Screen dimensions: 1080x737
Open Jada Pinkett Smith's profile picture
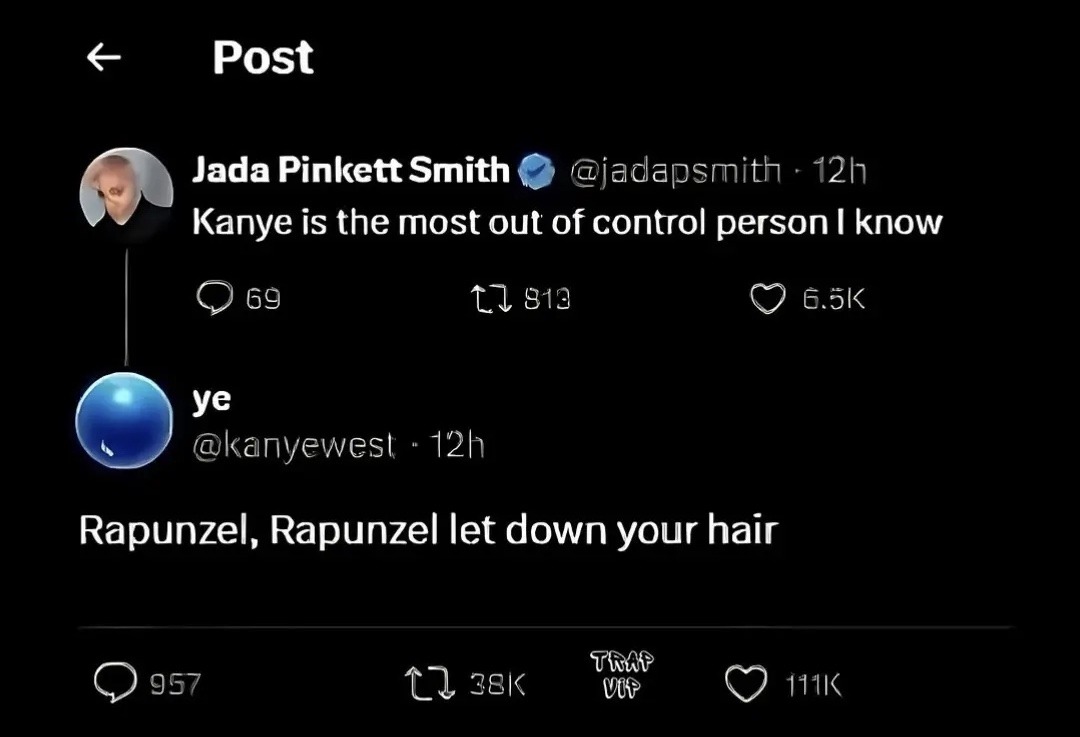126,195
